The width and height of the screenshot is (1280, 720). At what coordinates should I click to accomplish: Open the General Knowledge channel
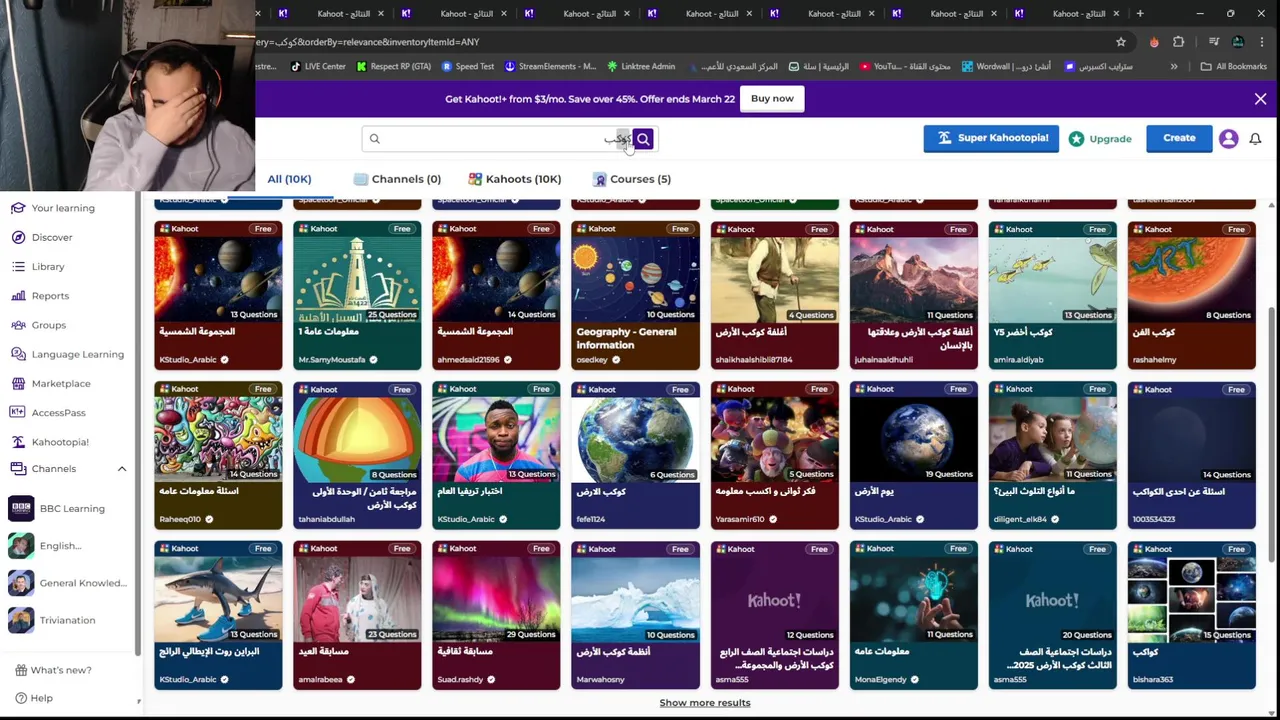click(x=68, y=583)
